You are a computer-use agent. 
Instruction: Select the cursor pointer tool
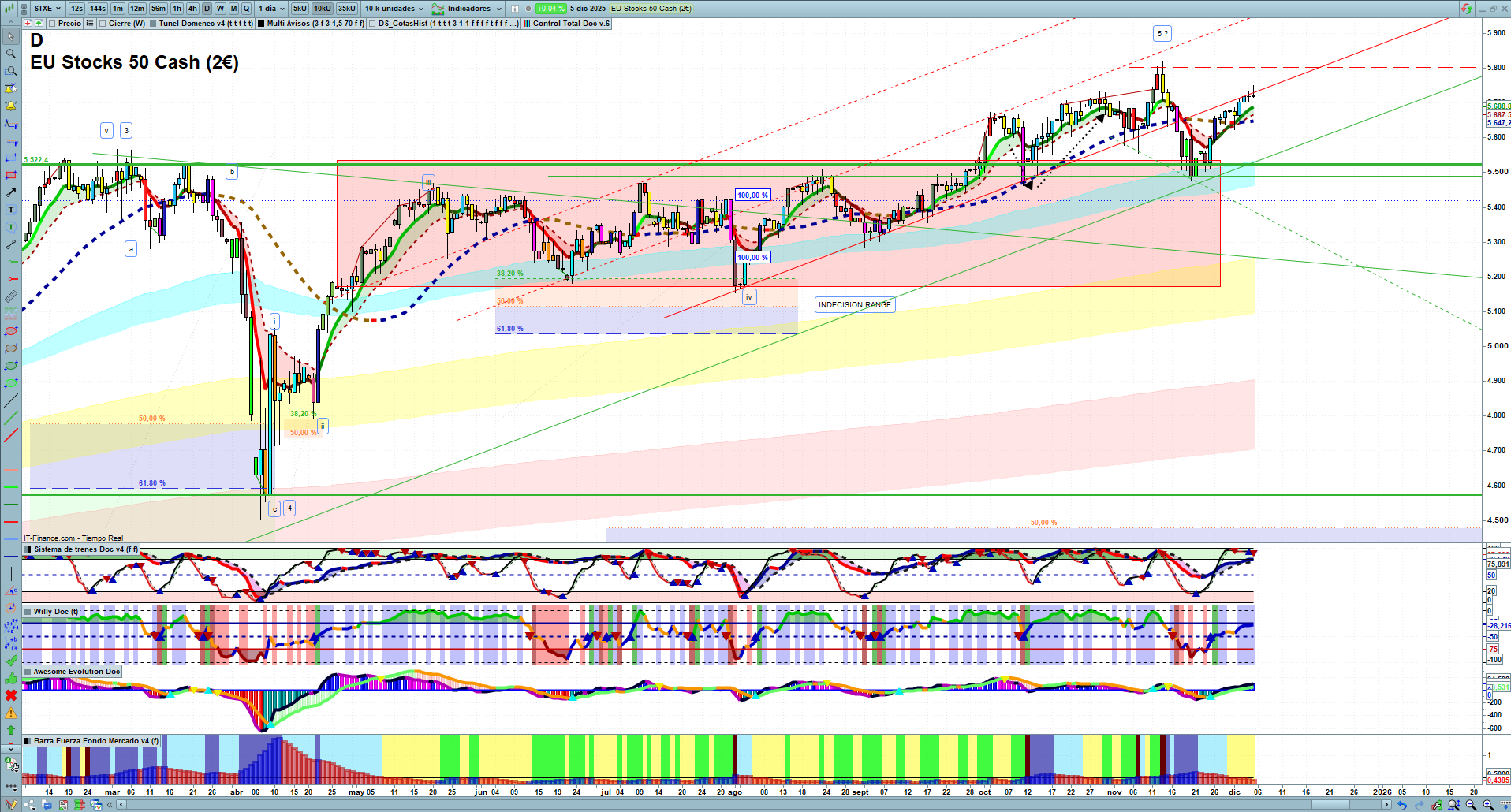11,36
